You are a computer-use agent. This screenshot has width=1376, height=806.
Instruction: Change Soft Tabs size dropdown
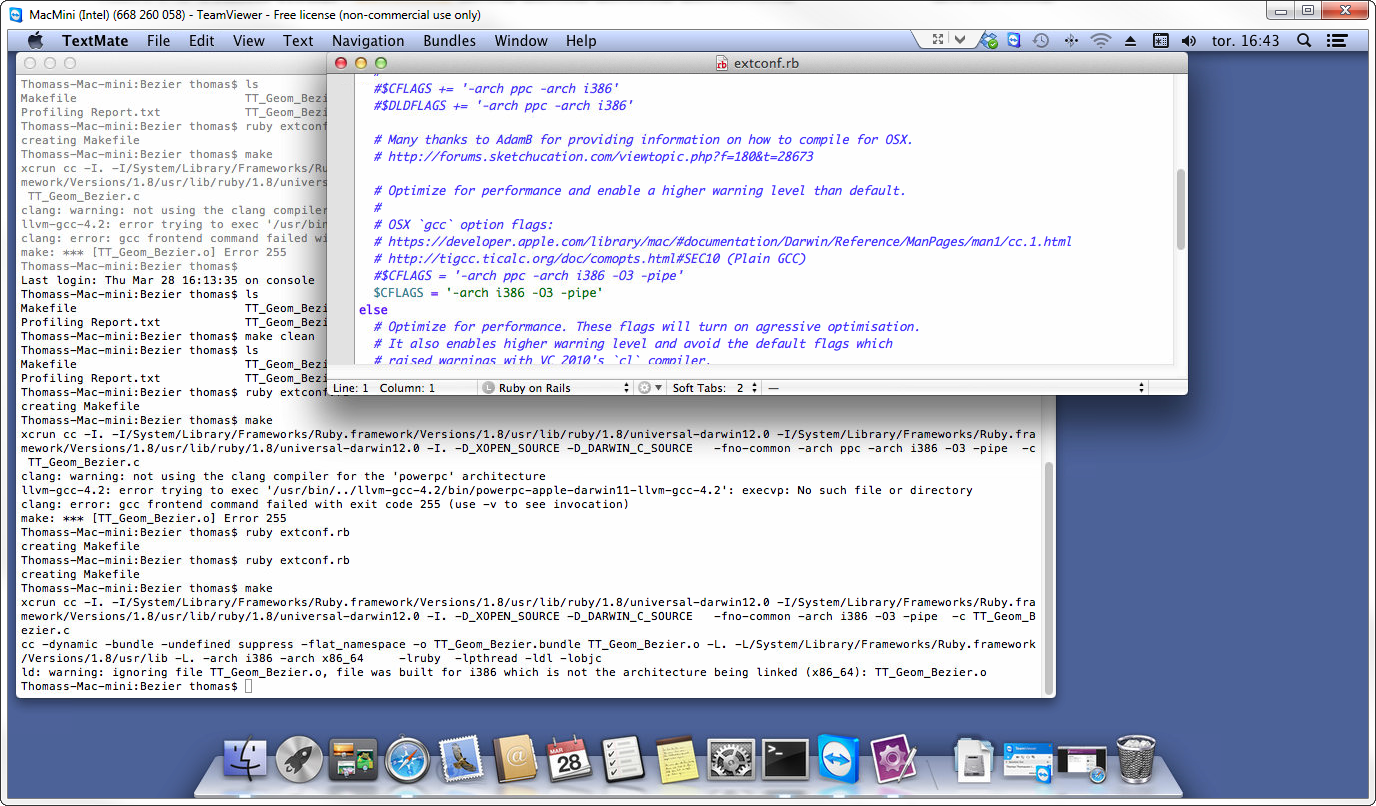[x=747, y=387]
